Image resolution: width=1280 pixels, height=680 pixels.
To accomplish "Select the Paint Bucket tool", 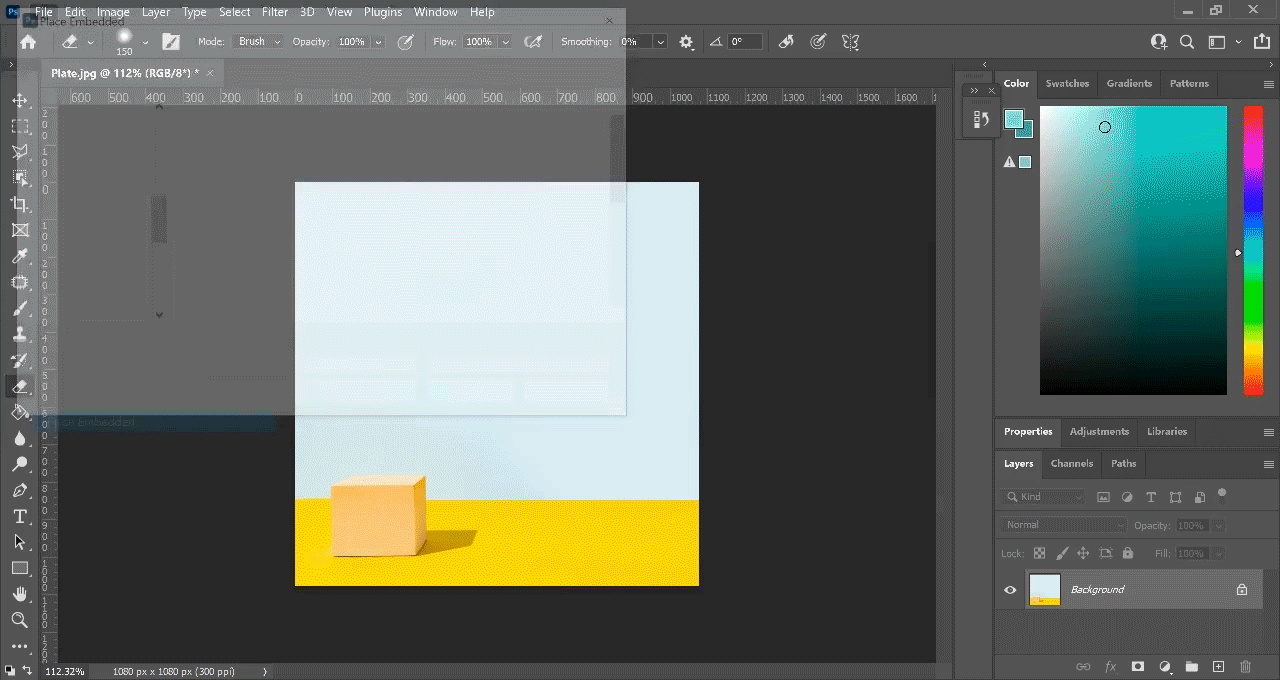I will [20, 412].
